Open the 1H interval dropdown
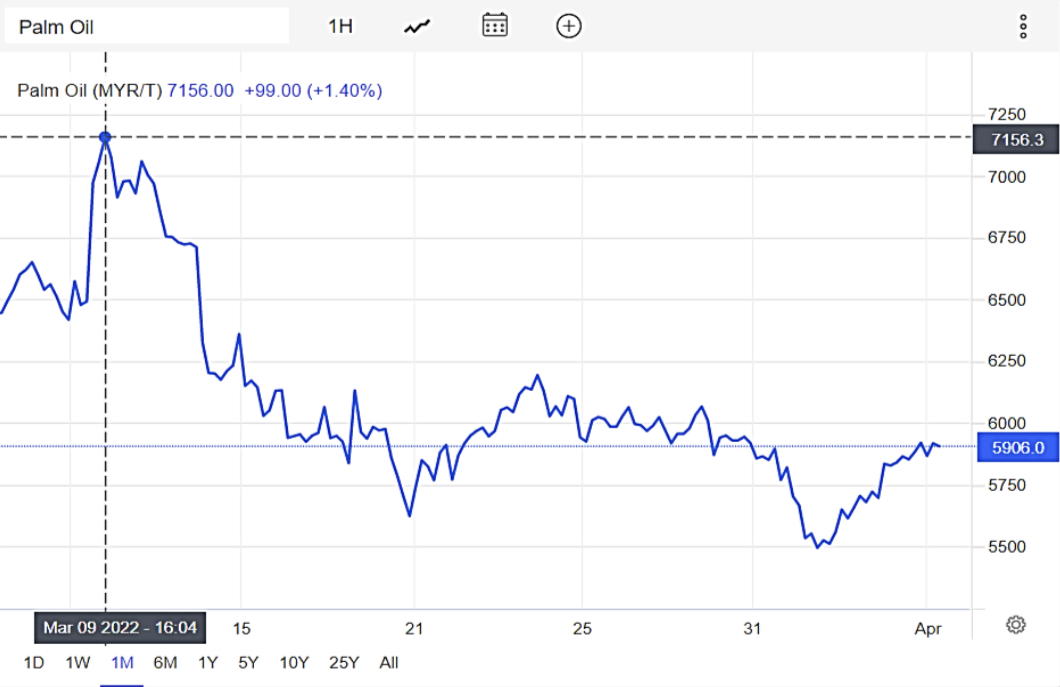Viewport: 1060px width, 687px height. (x=341, y=26)
